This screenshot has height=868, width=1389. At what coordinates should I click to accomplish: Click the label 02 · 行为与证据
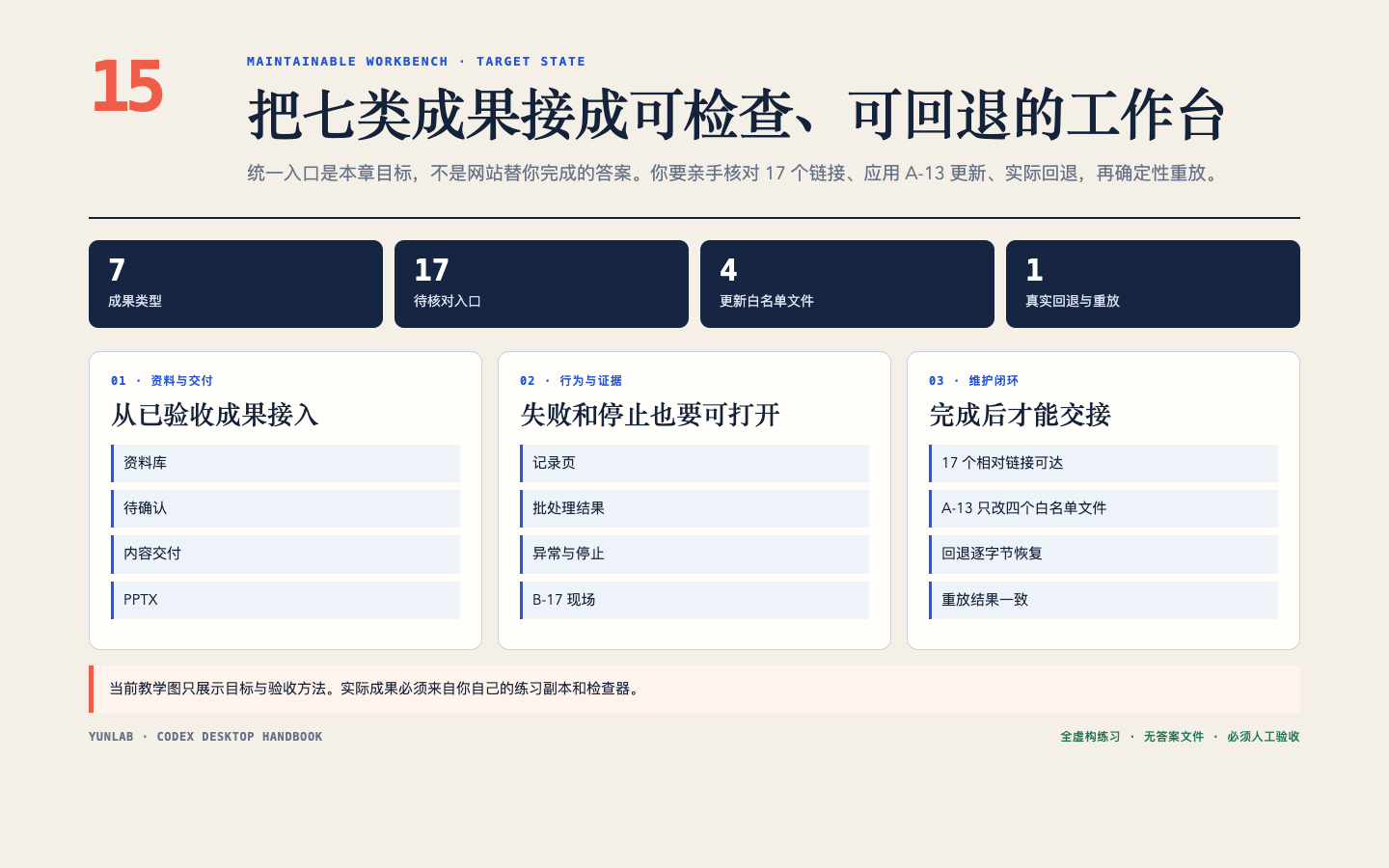point(571,381)
